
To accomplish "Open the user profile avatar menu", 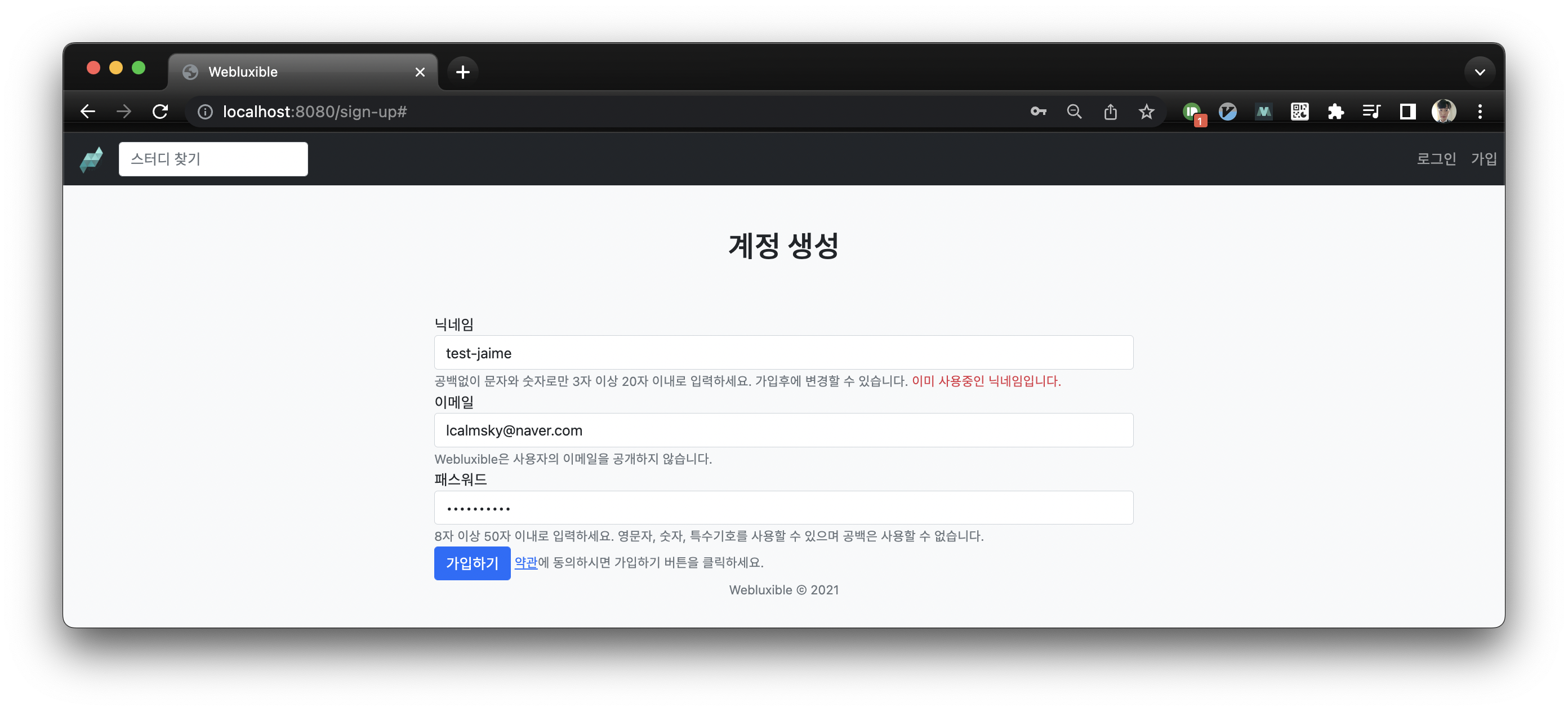I will (1444, 112).
